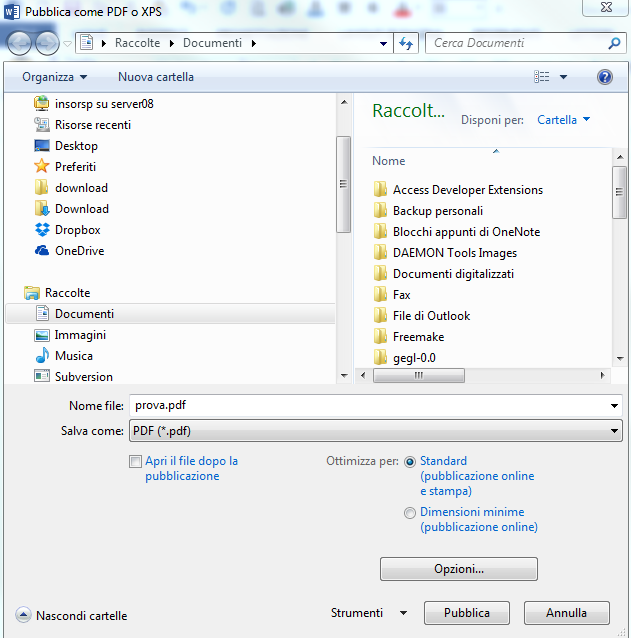Select Blocchi appunti di OneNote folder name

[466, 232]
